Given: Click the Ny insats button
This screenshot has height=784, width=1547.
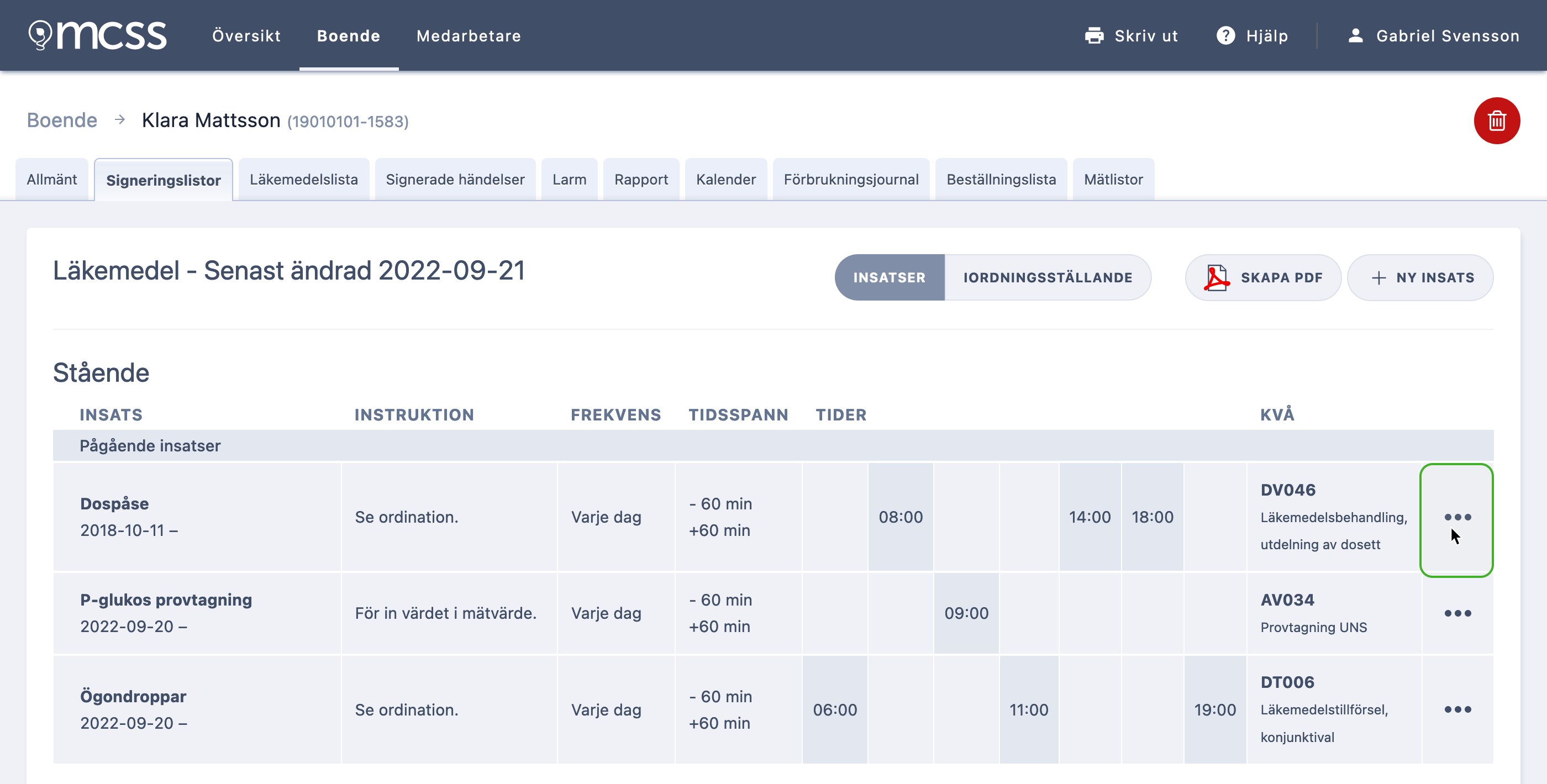Looking at the screenshot, I should click(x=1420, y=277).
